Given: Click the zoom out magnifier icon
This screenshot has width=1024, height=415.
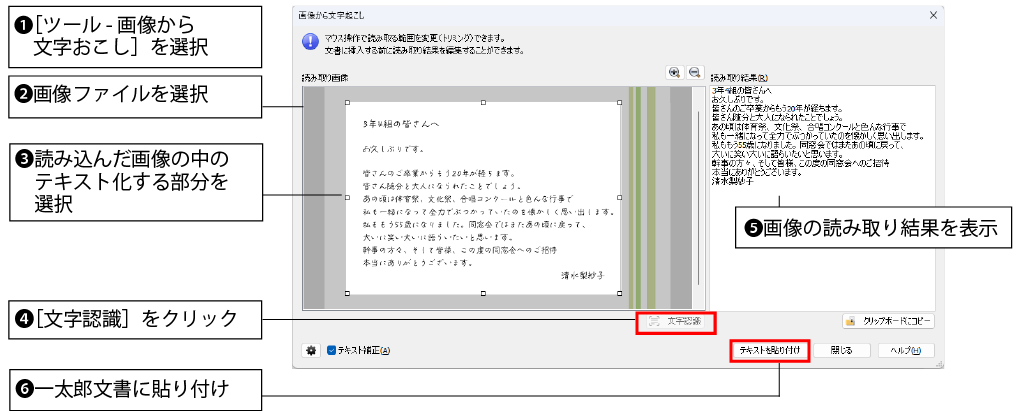Looking at the screenshot, I should (x=693, y=73).
